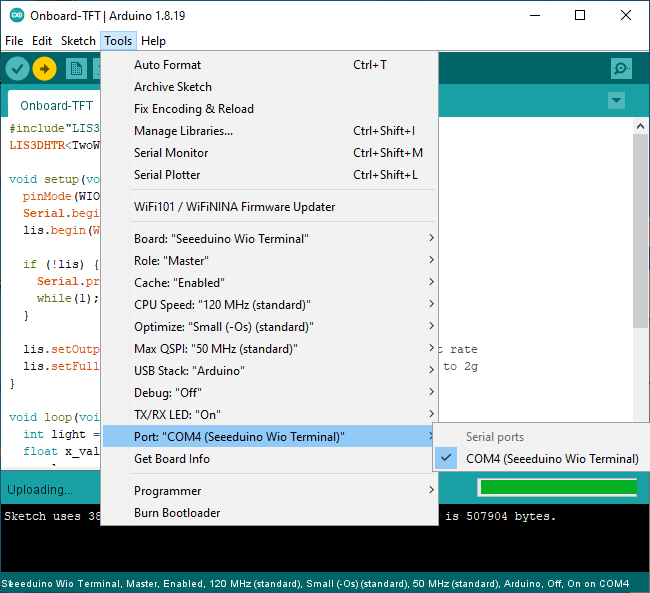Click the editor vertical scrollbar thumb
Screen dimensions: 650x593
click(640, 231)
